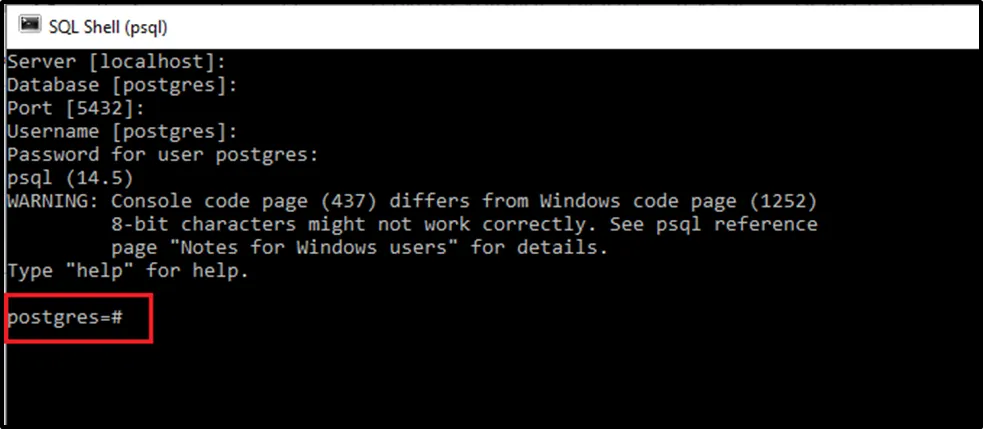The image size is (983, 429).
Task: Click the 'Type "help" for help.' line
Action: [128, 270]
